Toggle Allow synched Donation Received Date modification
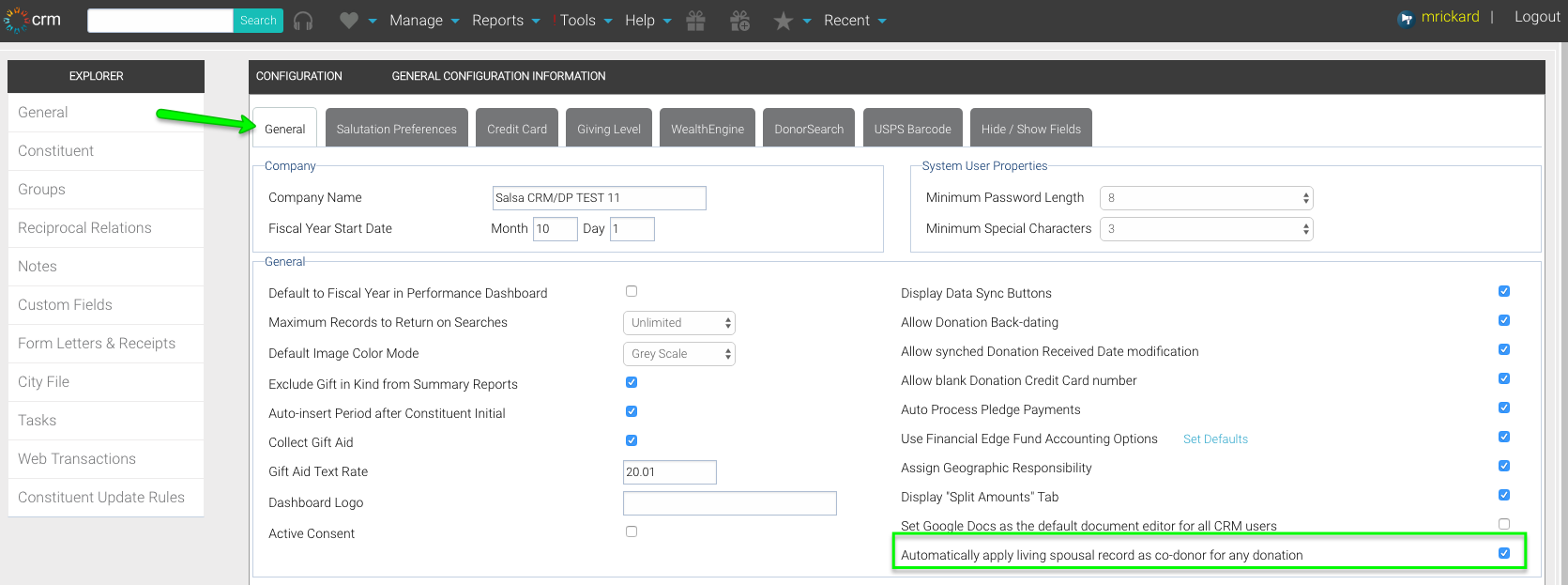 tap(1504, 349)
